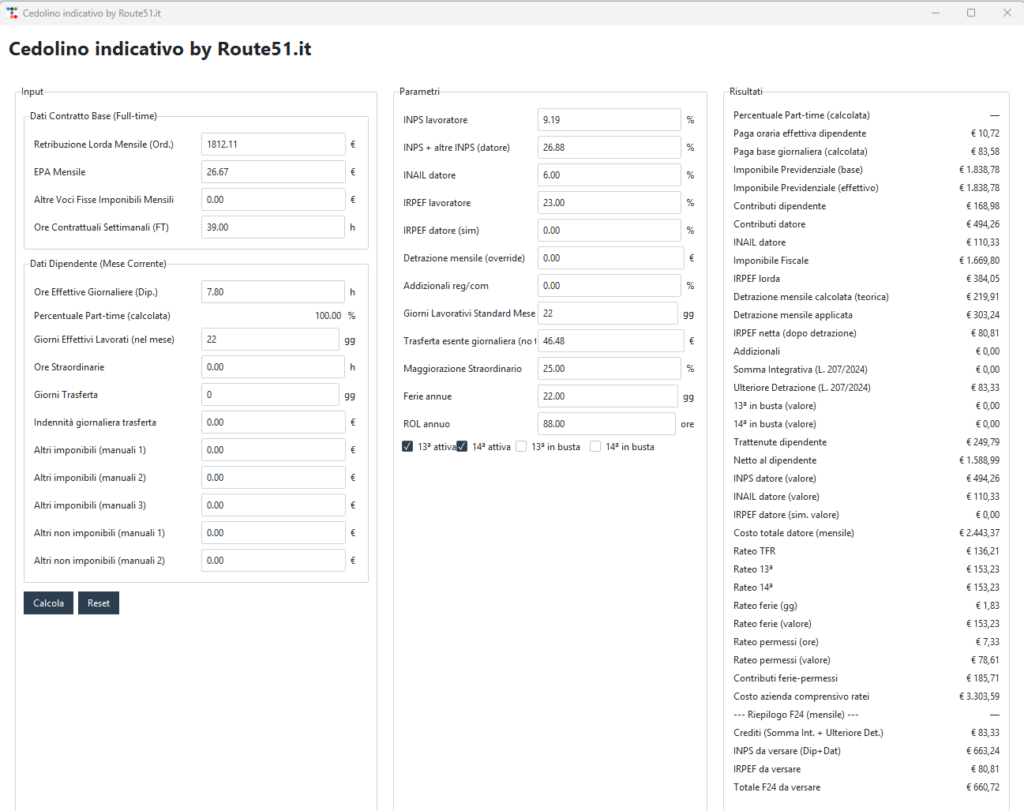The height and width of the screenshot is (811, 1024).
Task: Maximize the Cedolino indicativo window
Action: tap(970, 13)
